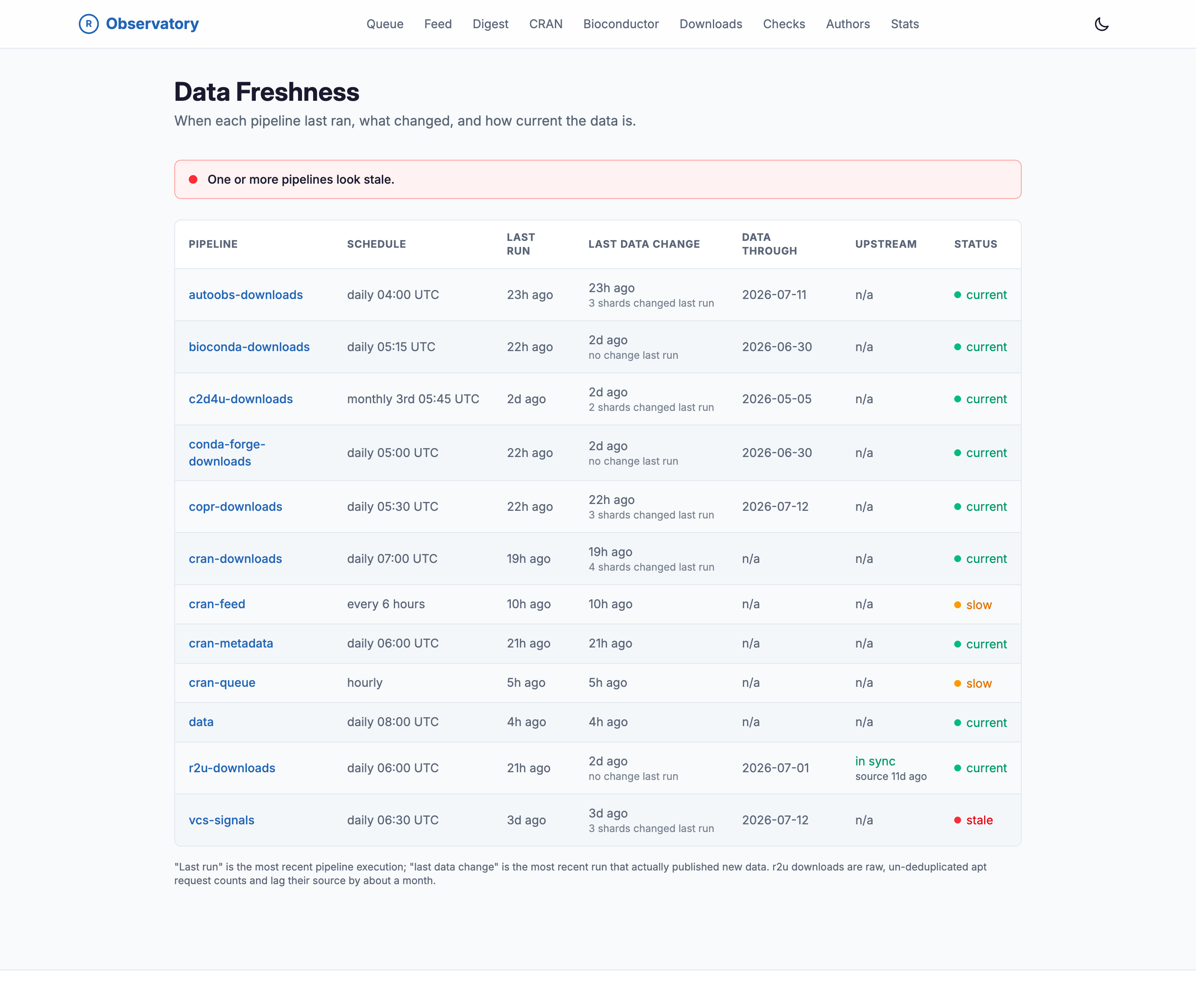Click the DATA THROUGH column header
This screenshot has width=1196, height=1008.
[769, 244]
